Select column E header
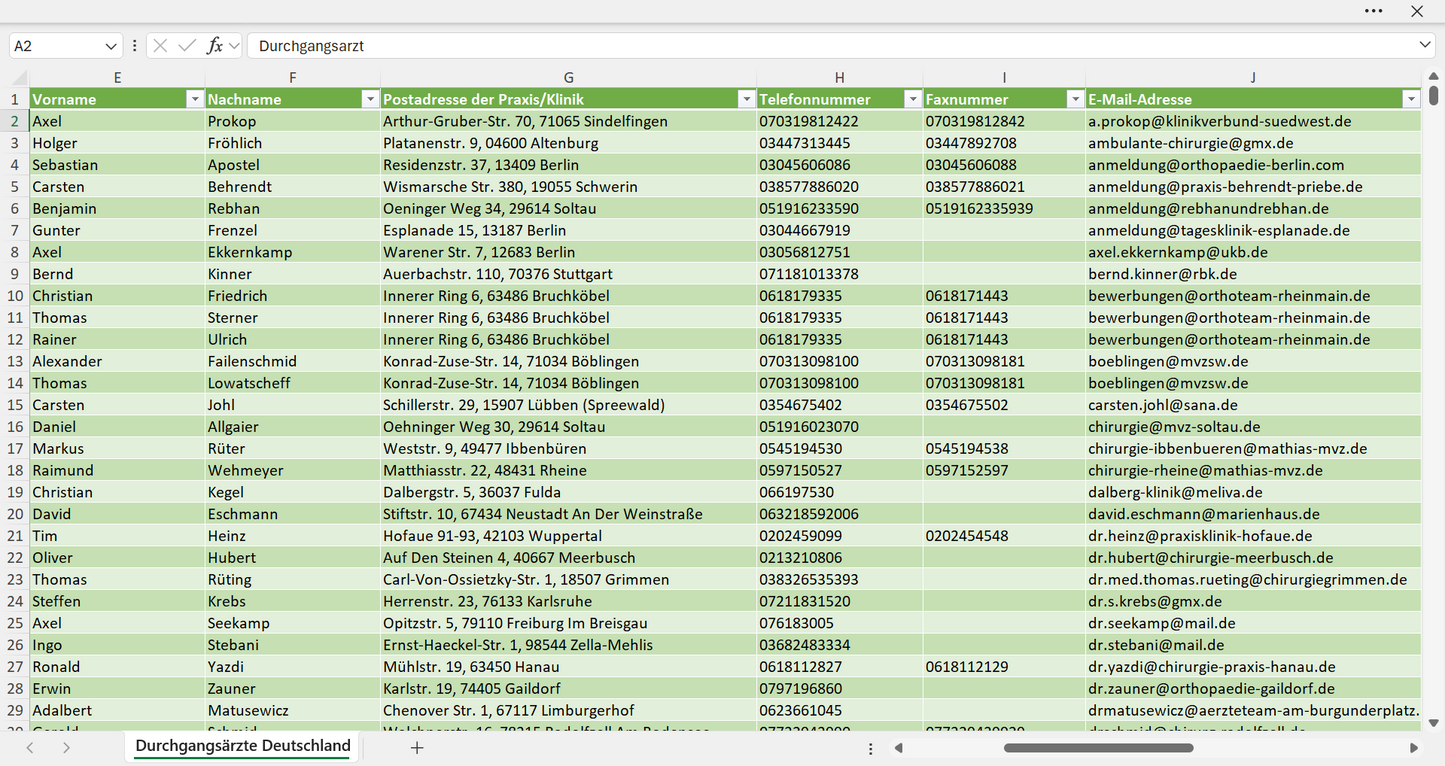 [117, 77]
